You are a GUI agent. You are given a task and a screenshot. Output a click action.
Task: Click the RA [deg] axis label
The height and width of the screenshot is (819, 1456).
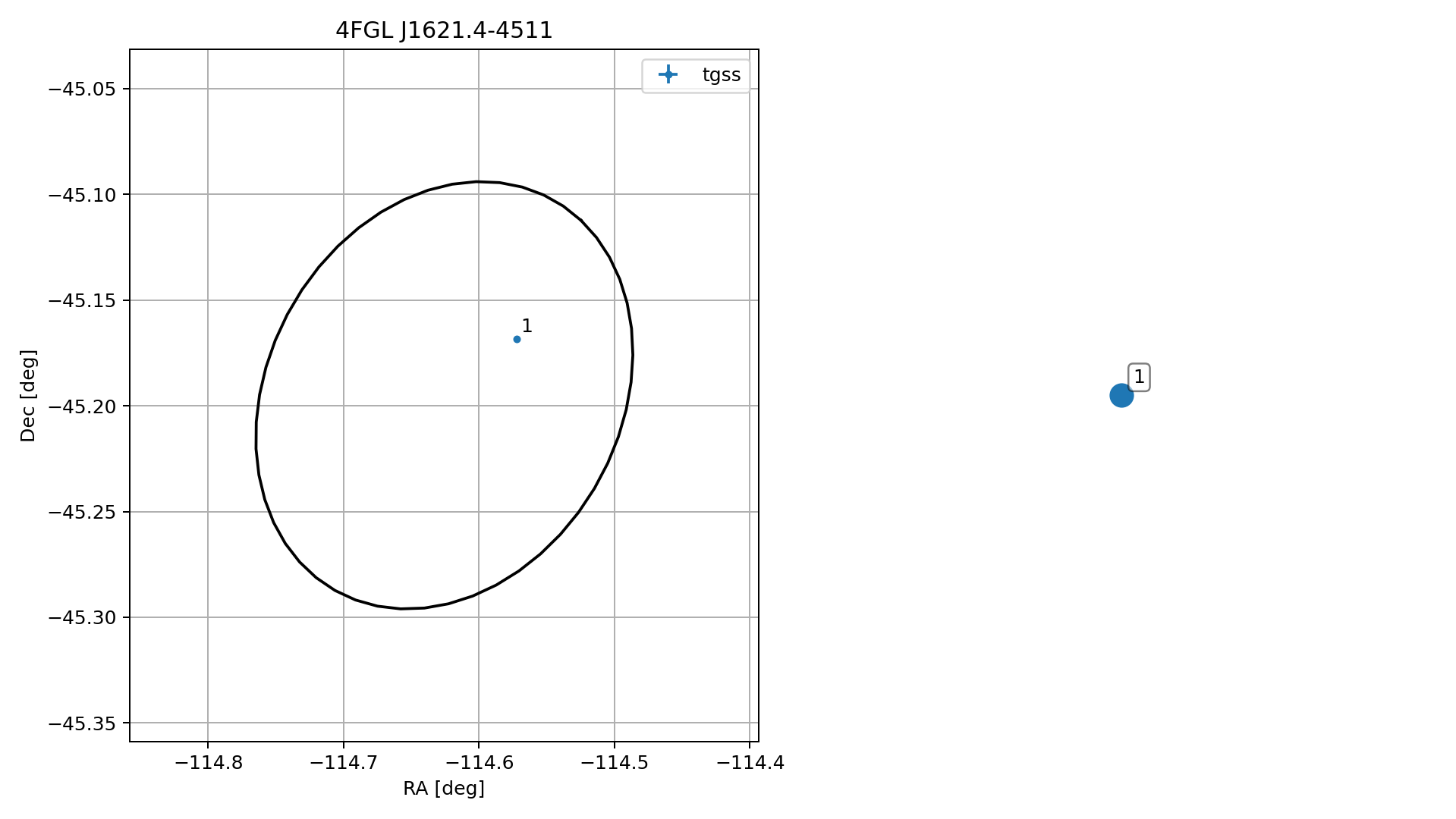[x=444, y=789]
